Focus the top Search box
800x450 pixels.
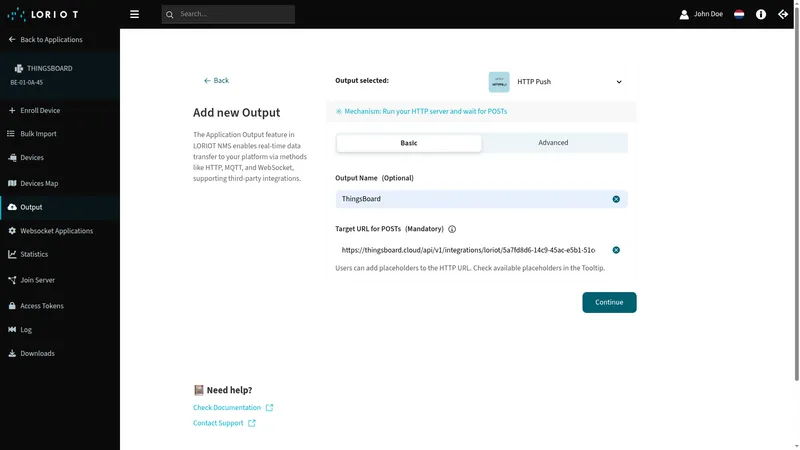[228, 14]
